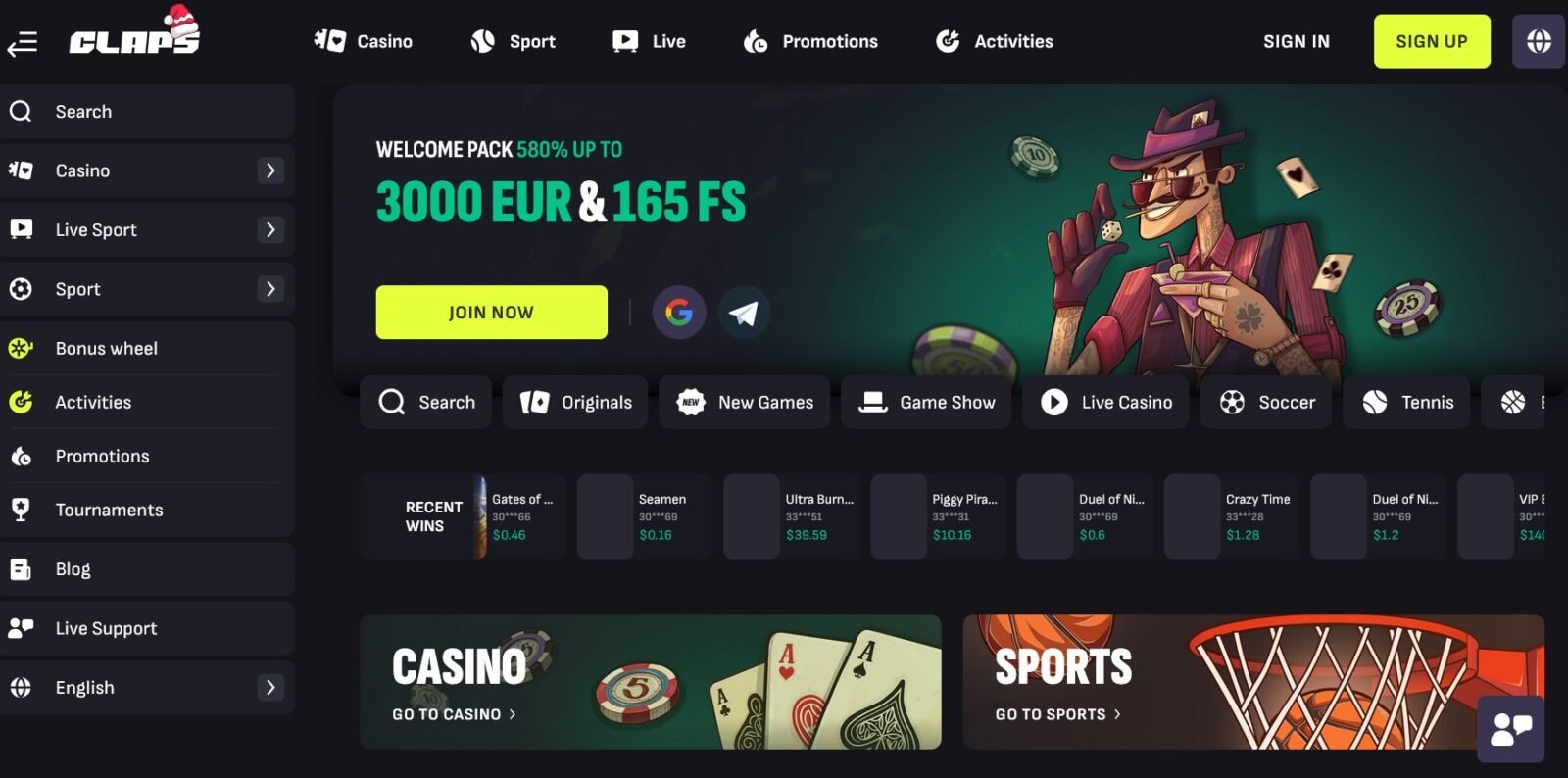Open Bonus wheel from sidebar

coord(147,348)
